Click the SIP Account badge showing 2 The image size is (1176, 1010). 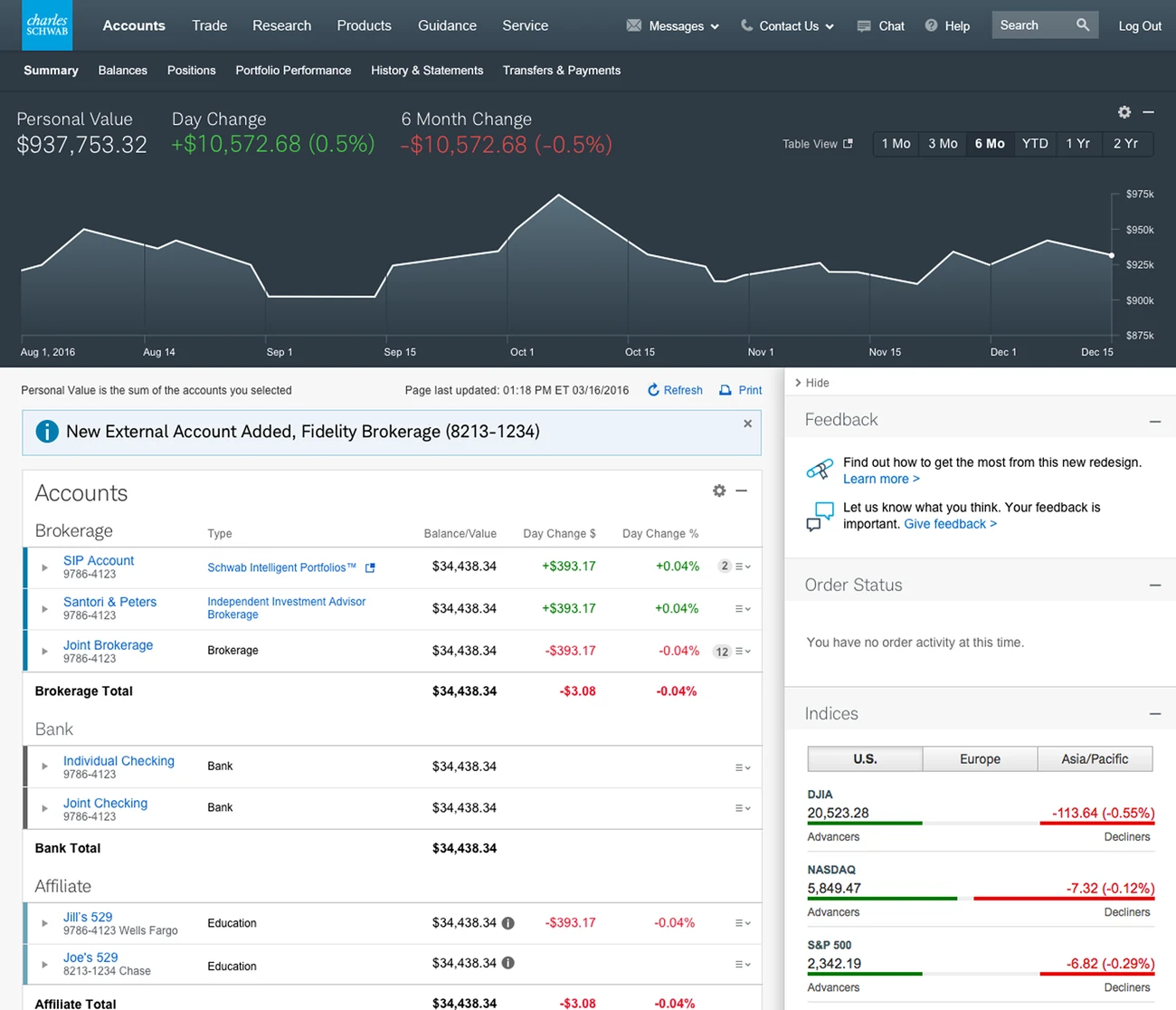coord(724,566)
